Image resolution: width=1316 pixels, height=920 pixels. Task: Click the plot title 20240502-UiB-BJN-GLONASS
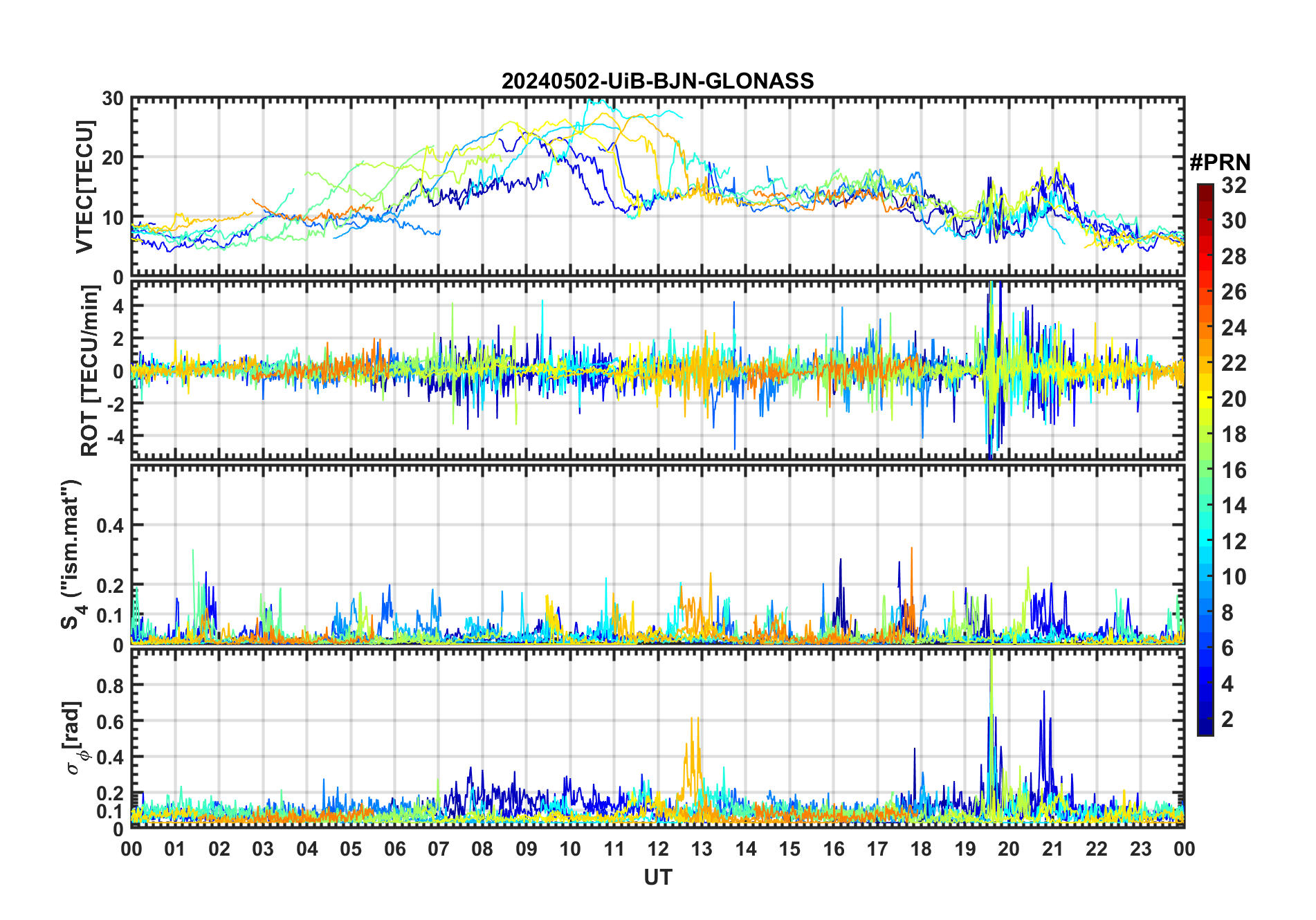point(657,81)
